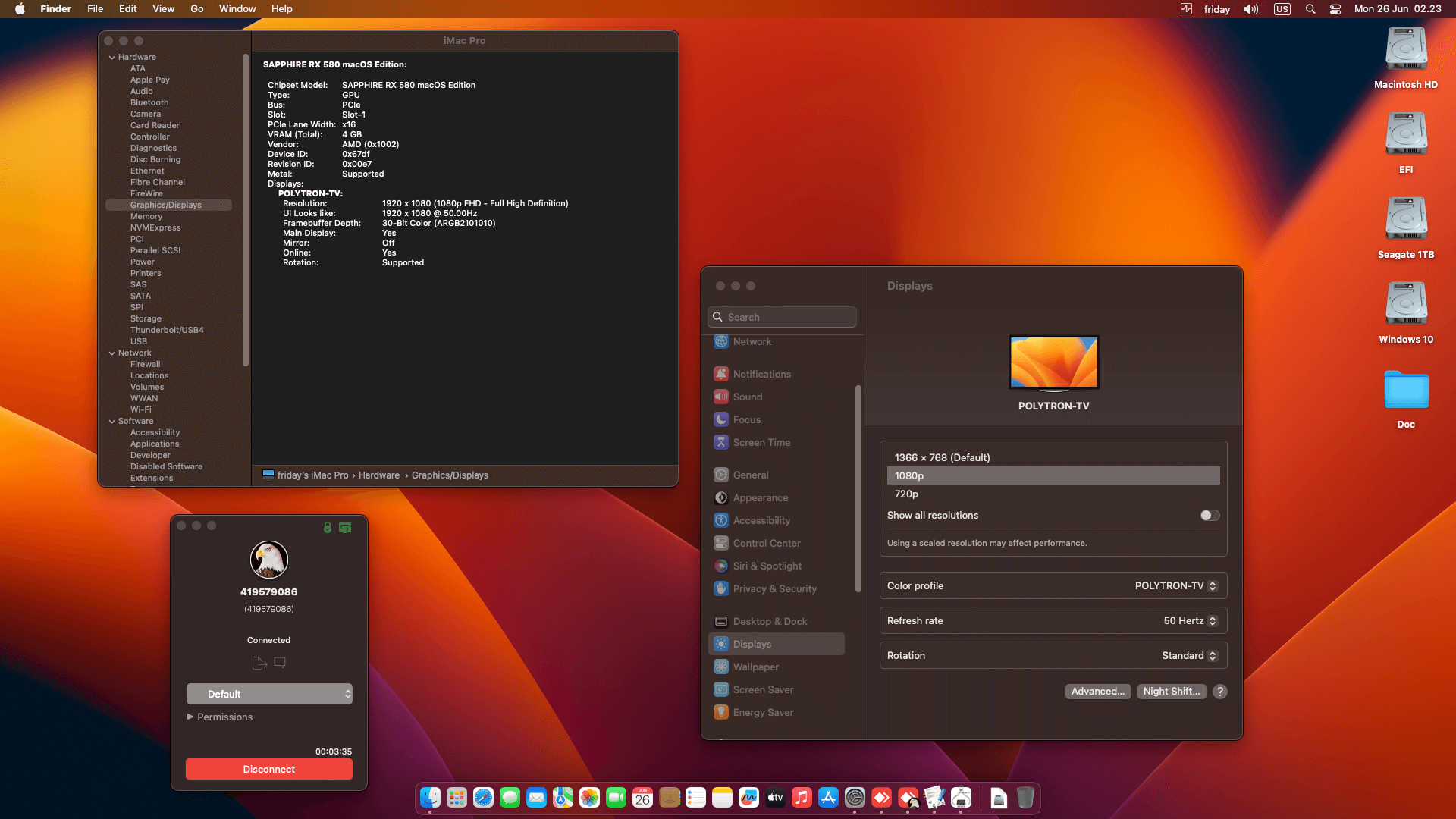Click the Disconnect button
Screen dimensions: 1456x819
pos(268,769)
